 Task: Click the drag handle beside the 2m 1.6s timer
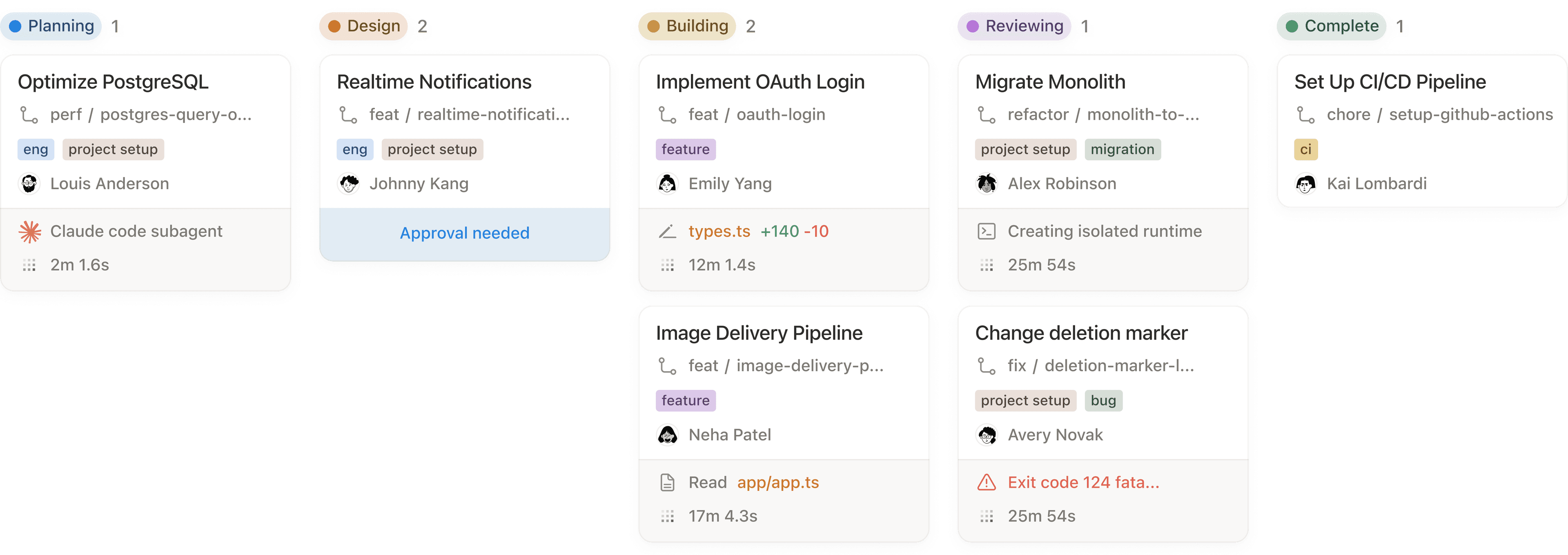[29, 265]
